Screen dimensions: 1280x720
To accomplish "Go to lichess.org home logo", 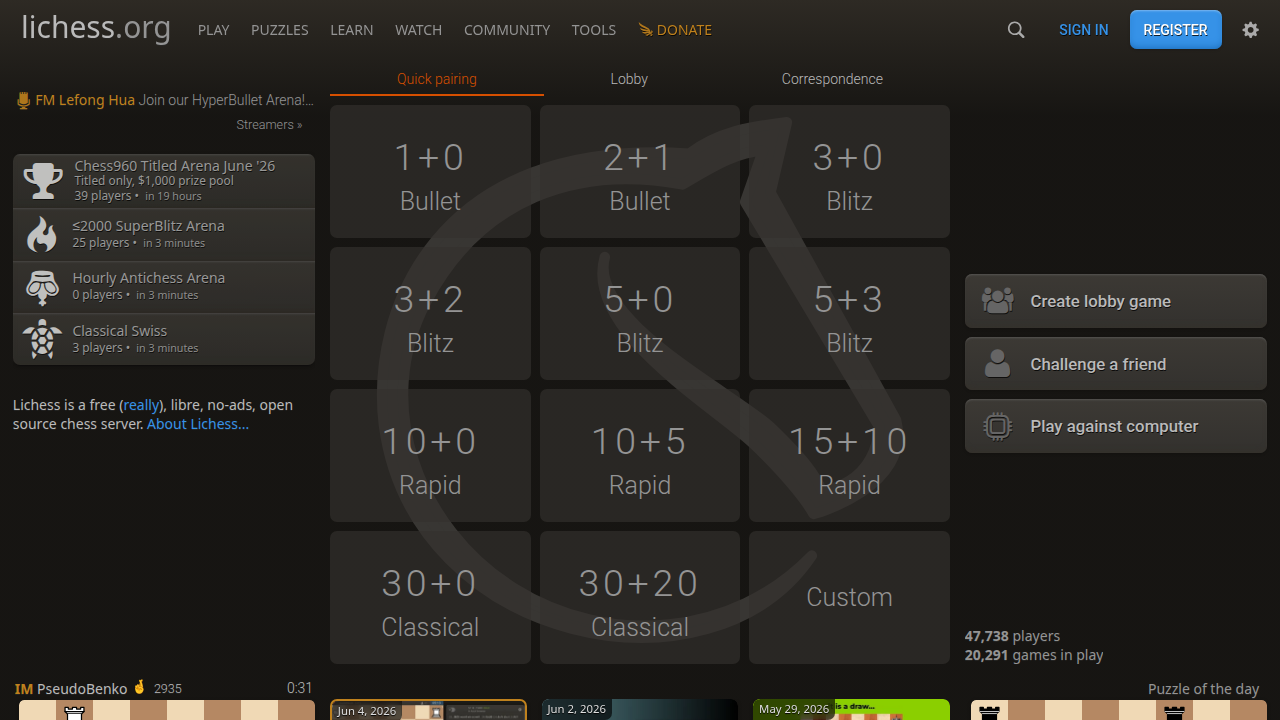I will coord(96,28).
